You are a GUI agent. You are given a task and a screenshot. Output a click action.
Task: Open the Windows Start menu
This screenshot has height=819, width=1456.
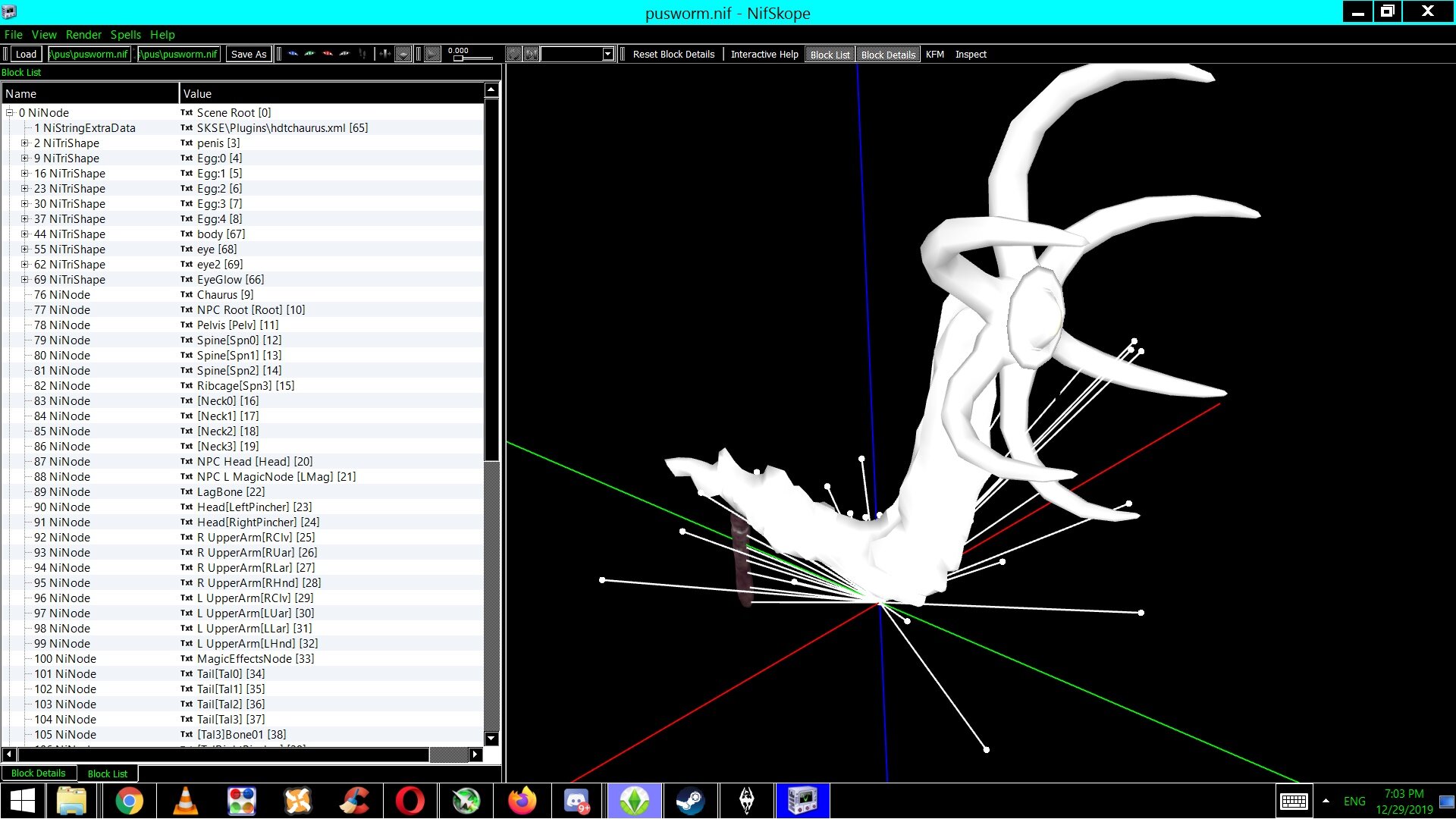tap(23, 801)
